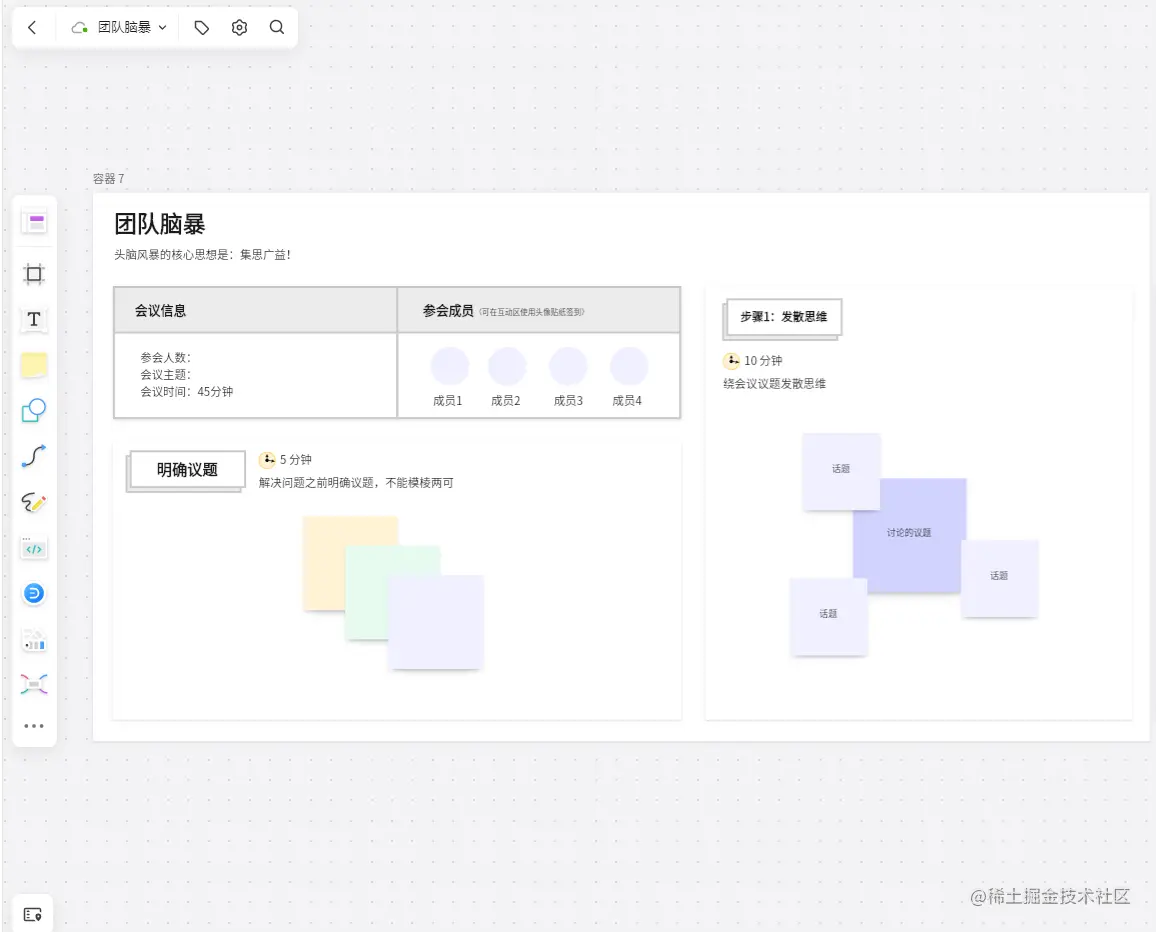Image resolution: width=1156 pixels, height=932 pixels.
Task: Choose the connector line tool
Action: coord(34,456)
